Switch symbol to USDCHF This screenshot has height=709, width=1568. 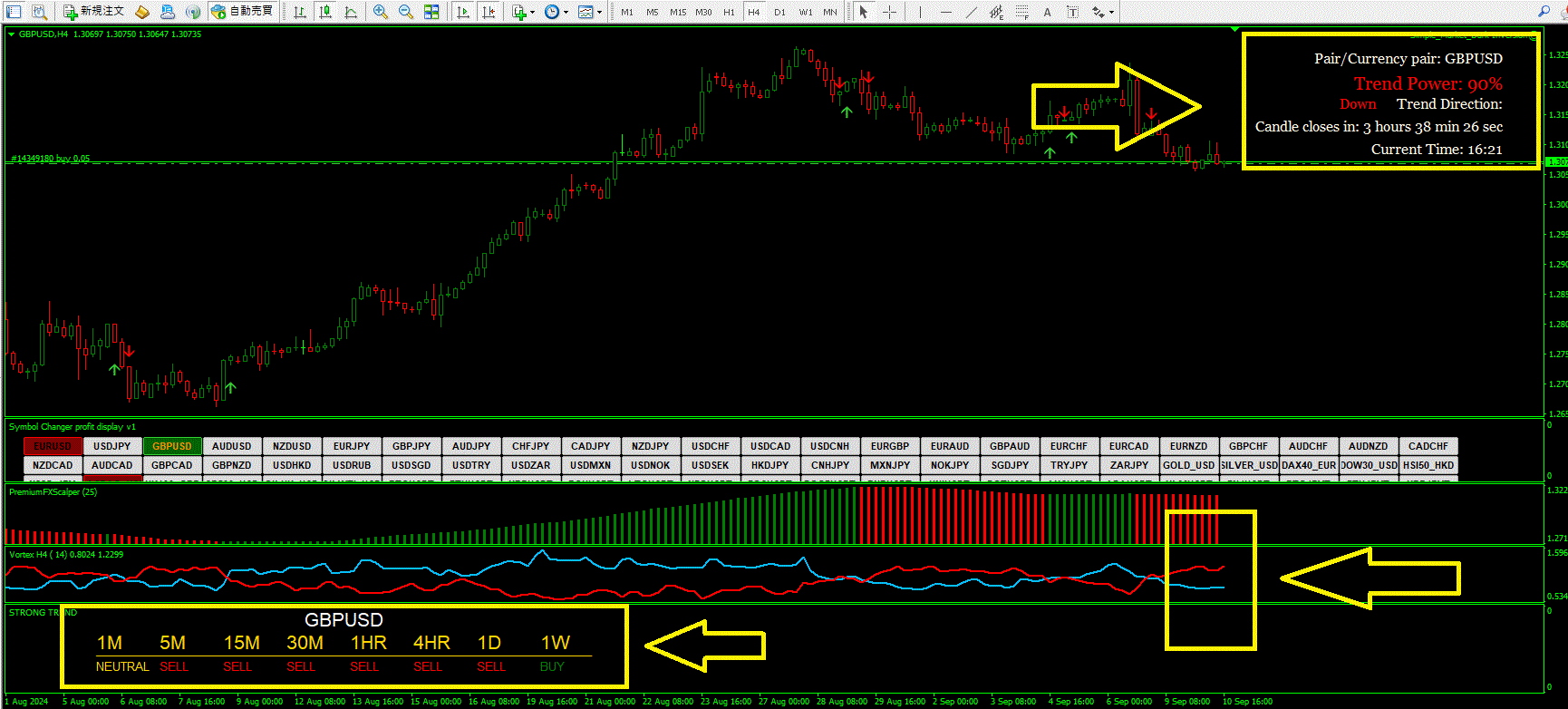tap(711, 446)
